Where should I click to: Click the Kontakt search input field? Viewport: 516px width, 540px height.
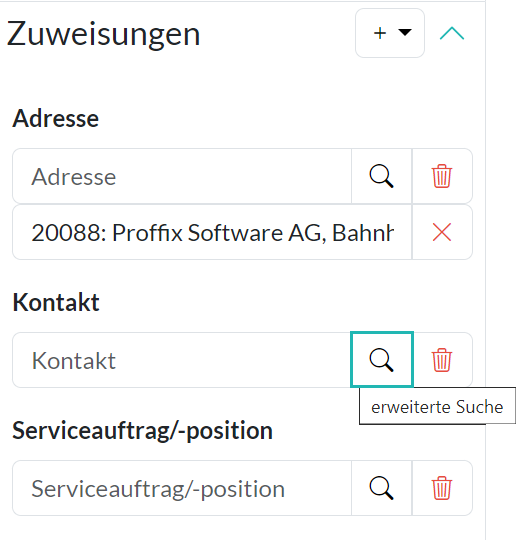pos(182,360)
